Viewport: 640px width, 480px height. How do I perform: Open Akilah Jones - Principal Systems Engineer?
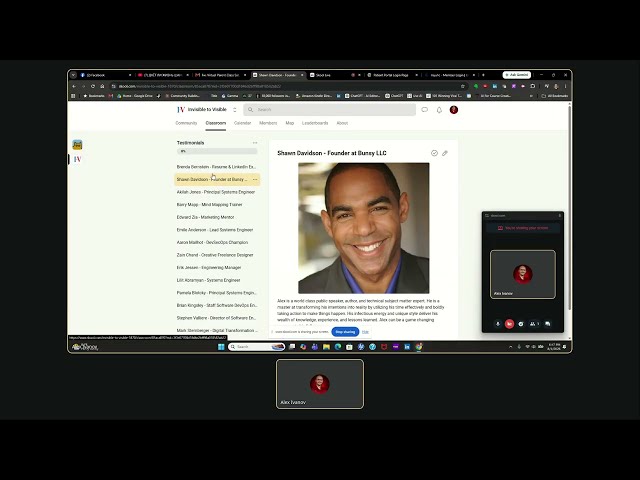pos(216,192)
